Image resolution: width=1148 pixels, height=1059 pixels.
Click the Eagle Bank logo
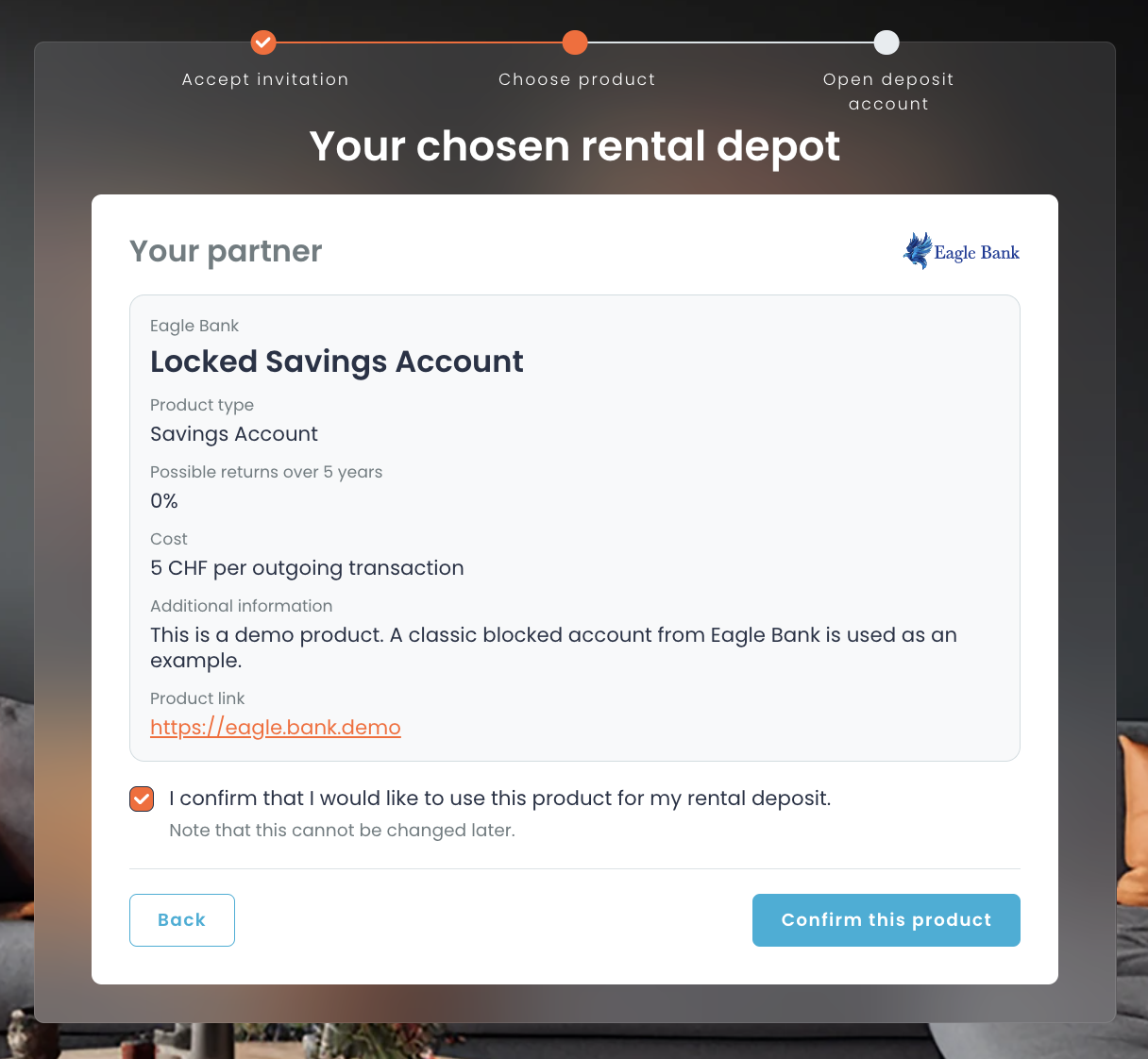[961, 251]
